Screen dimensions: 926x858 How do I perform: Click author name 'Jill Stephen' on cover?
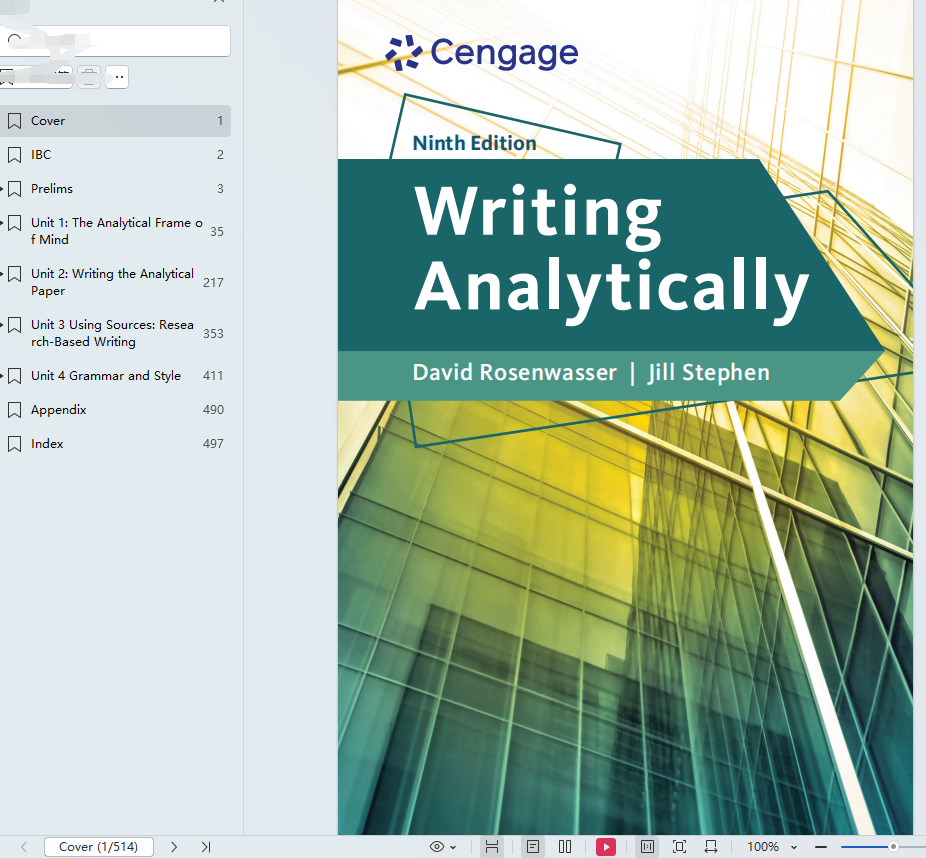pos(709,373)
